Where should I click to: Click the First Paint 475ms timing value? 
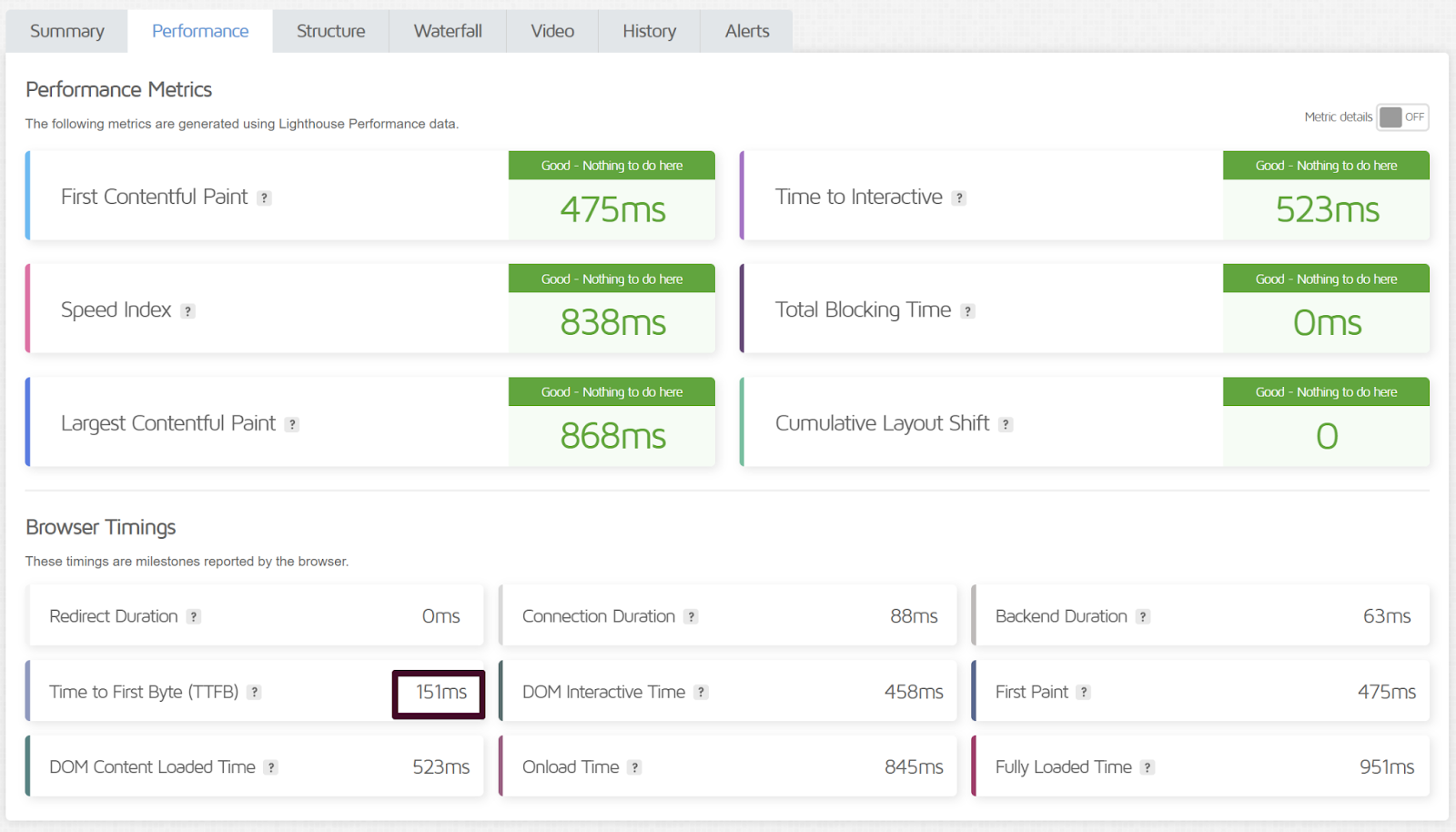point(1387,692)
